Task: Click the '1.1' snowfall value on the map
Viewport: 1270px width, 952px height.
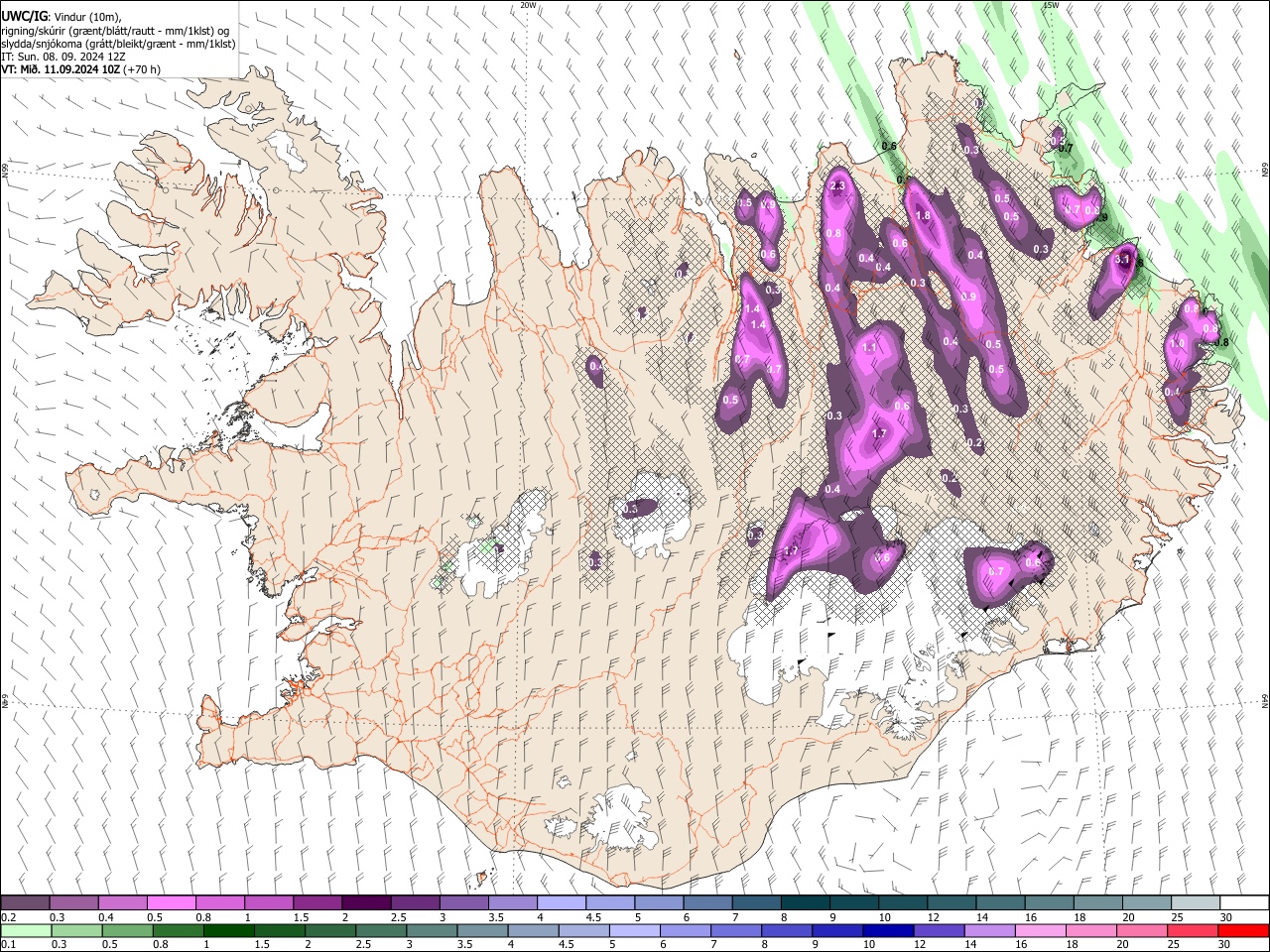Action: point(870,348)
